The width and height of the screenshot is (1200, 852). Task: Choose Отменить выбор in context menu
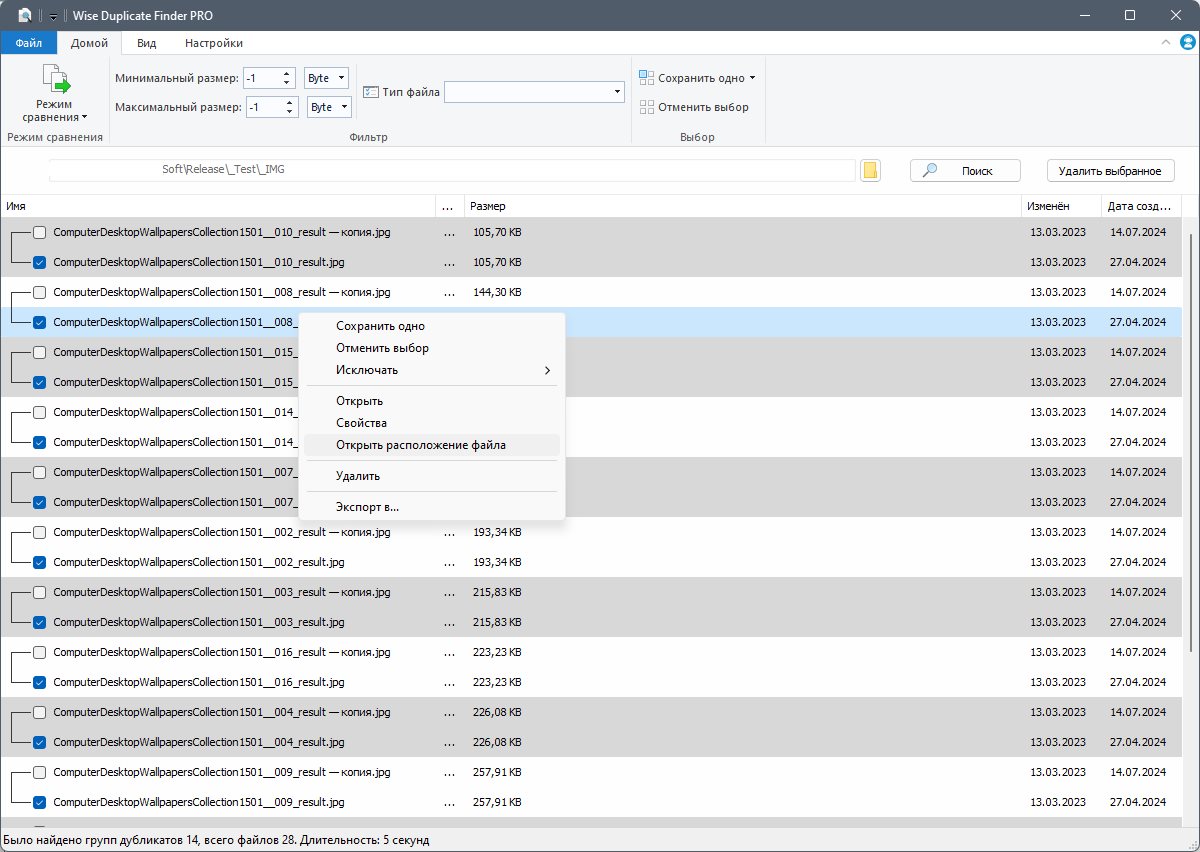click(433, 348)
